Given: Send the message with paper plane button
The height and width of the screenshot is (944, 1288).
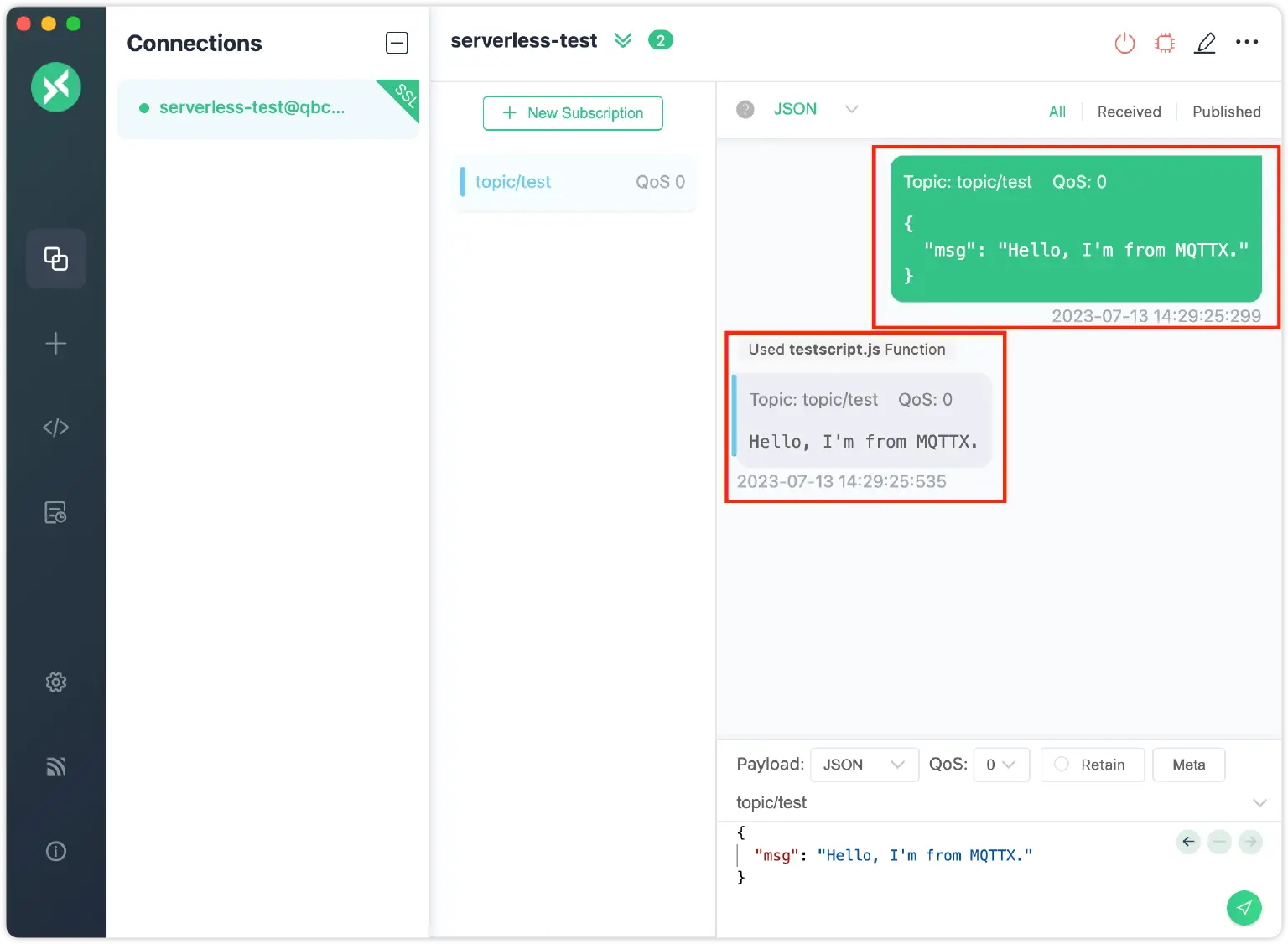Looking at the screenshot, I should [1244, 908].
